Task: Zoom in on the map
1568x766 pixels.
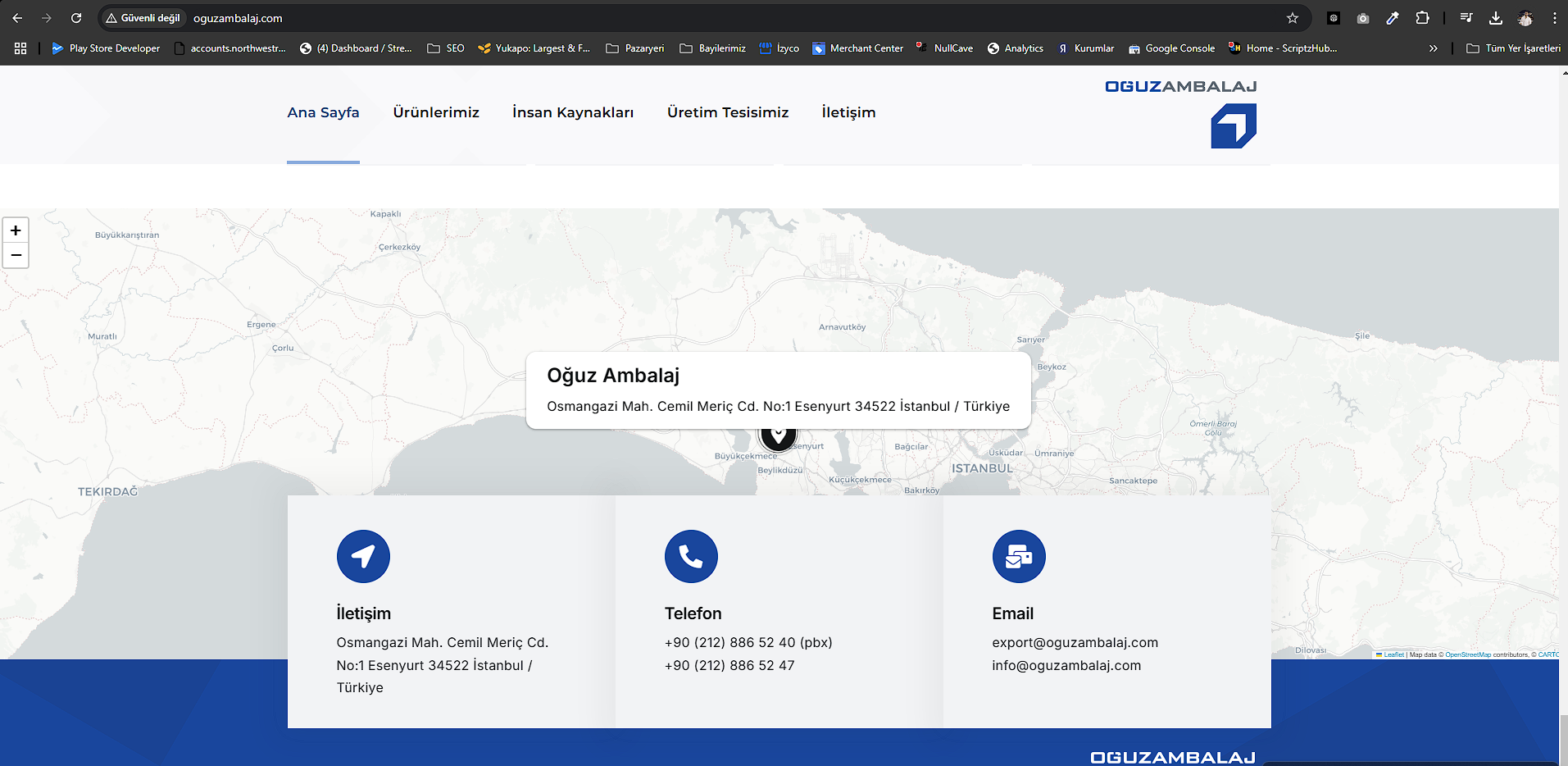Action: (x=16, y=230)
